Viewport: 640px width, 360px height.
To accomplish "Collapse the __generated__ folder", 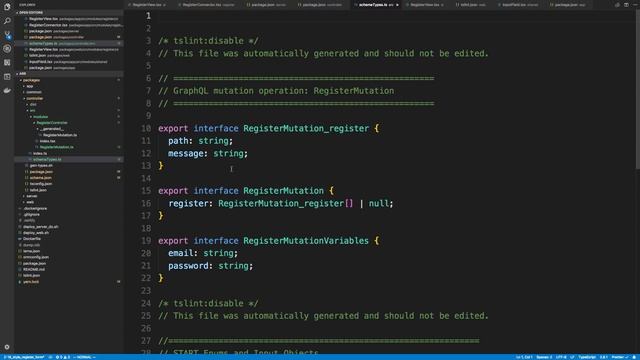I will pyautogui.click(x=50, y=129).
